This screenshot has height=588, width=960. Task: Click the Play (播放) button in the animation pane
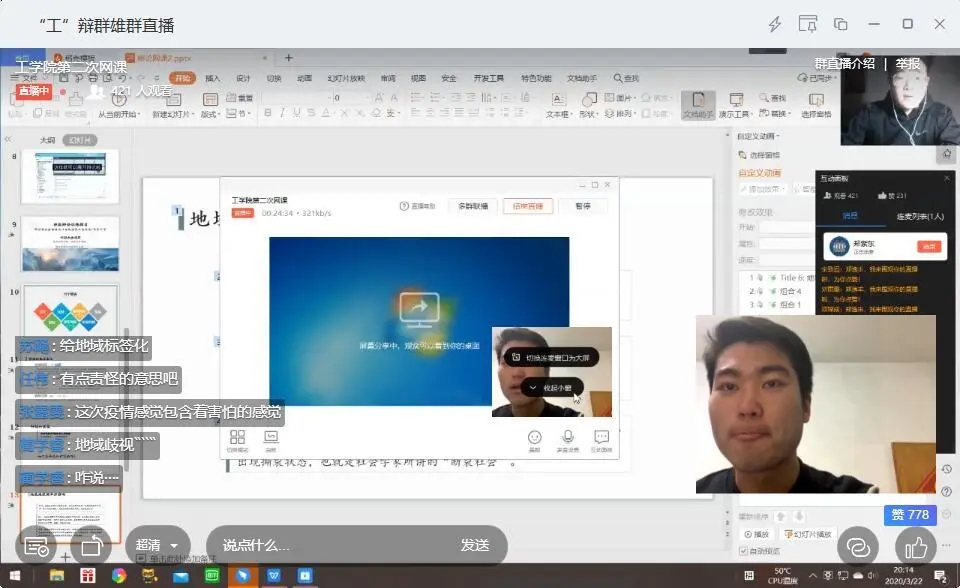coord(756,534)
